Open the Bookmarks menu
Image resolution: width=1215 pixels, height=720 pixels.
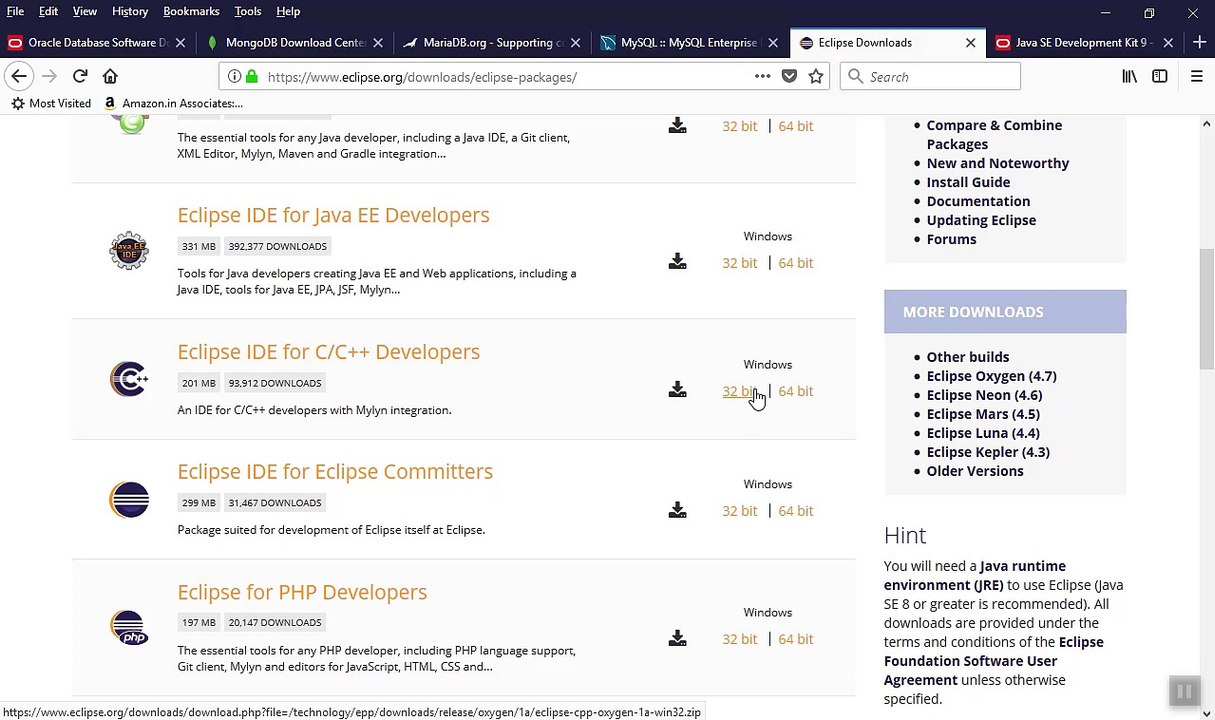click(191, 11)
